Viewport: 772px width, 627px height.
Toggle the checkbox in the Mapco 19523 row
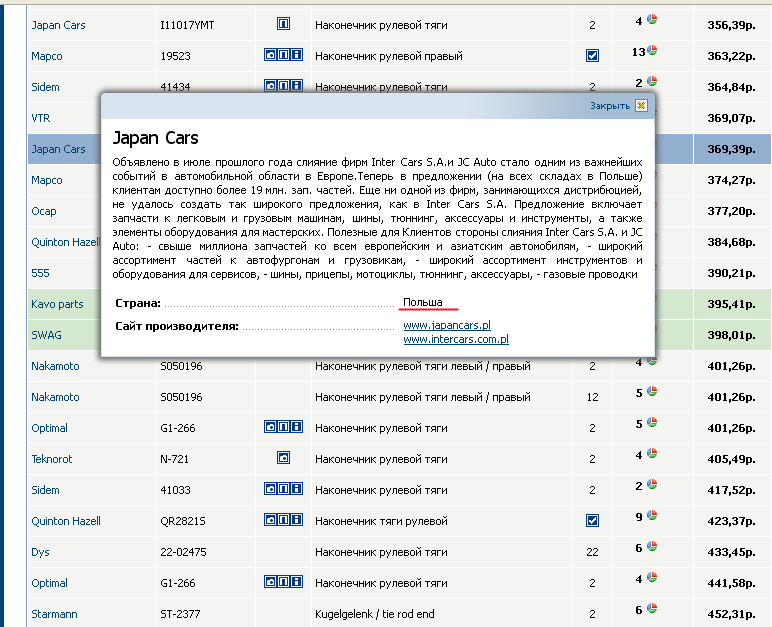click(592, 56)
